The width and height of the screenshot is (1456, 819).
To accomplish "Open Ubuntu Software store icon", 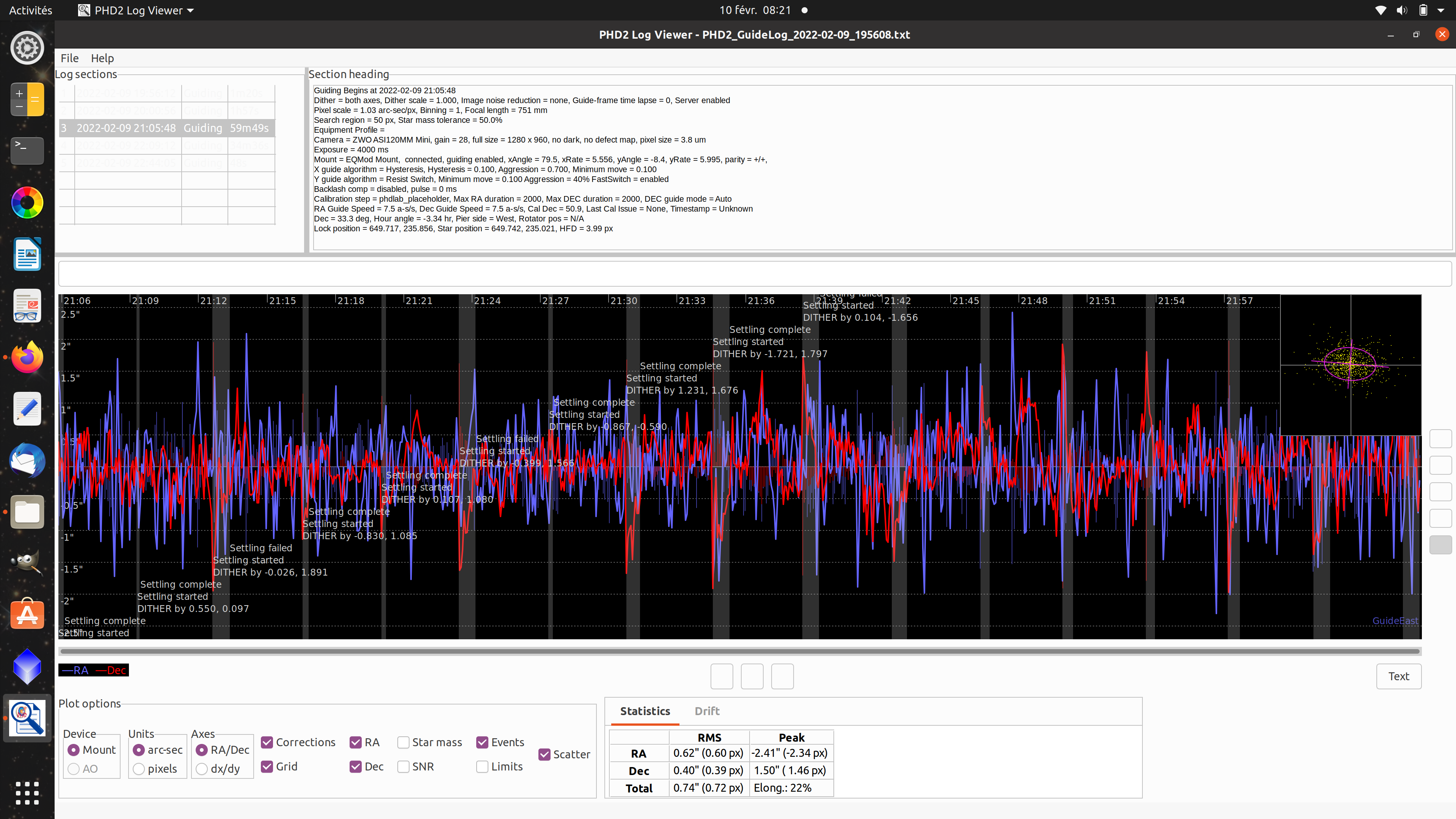I will [27, 614].
